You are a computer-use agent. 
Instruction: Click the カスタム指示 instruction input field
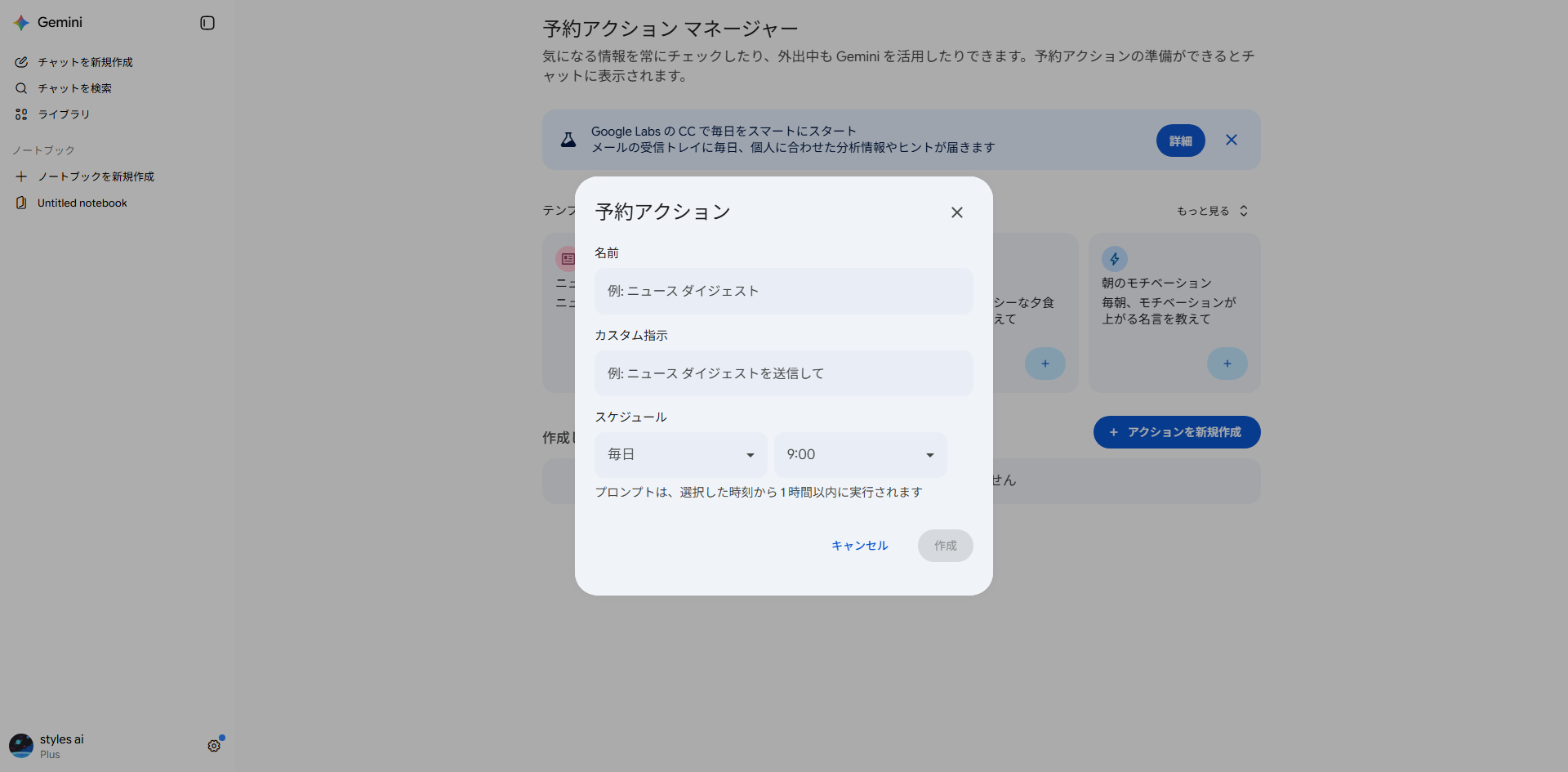pyautogui.click(x=784, y=374)
